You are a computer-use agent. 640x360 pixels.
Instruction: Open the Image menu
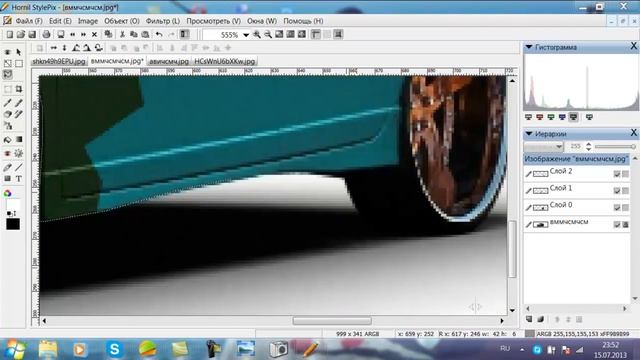88,21
